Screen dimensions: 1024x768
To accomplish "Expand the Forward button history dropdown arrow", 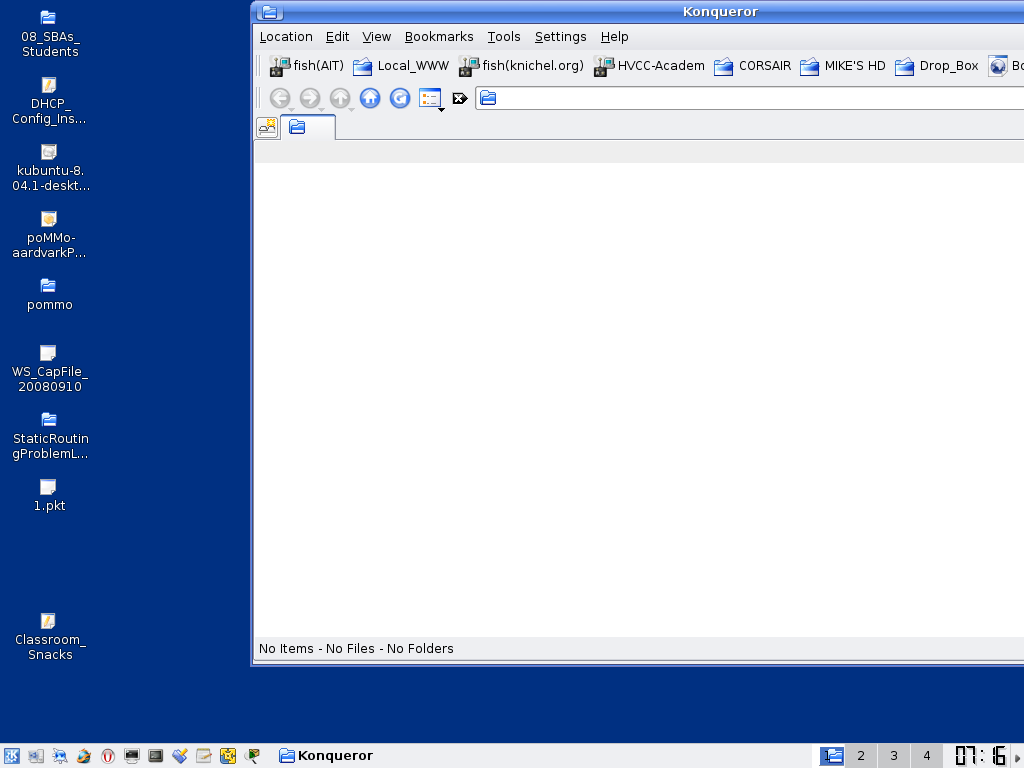I will 321,109.
